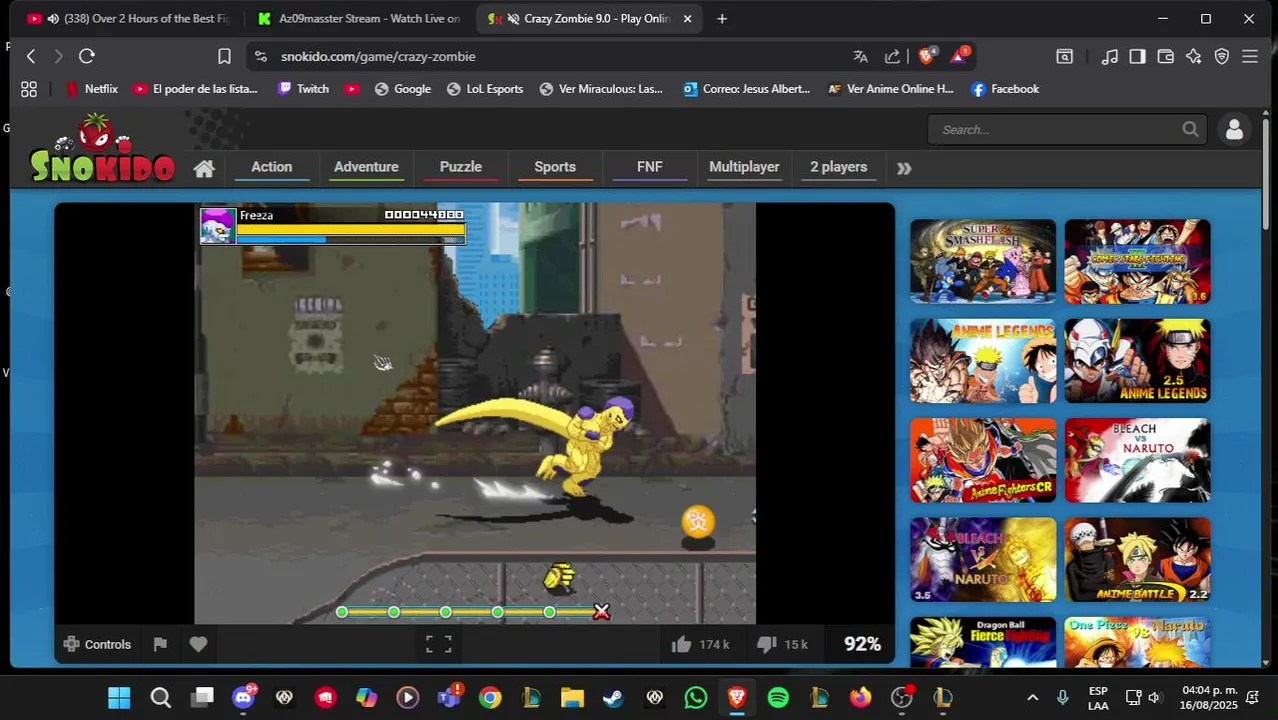This screenshot has width=1278, height=720.
Task: Show hidden system tray icons
Action: 1033,697
